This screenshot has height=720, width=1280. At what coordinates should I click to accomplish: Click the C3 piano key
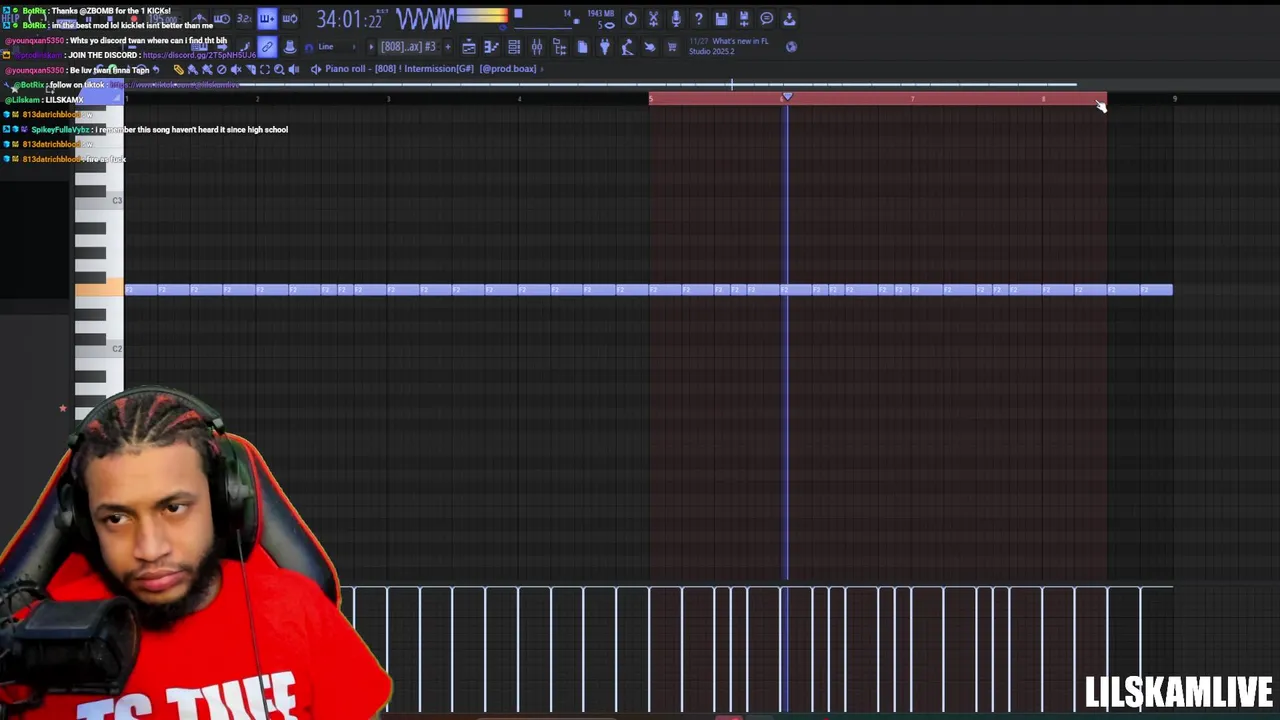99,201
